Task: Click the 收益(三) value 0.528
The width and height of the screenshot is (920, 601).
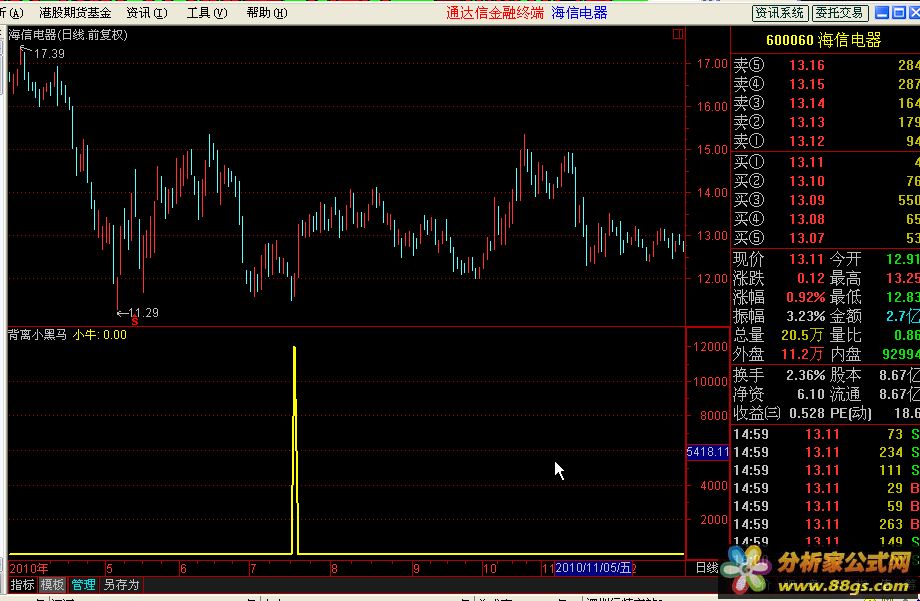Action: [807, 413]
